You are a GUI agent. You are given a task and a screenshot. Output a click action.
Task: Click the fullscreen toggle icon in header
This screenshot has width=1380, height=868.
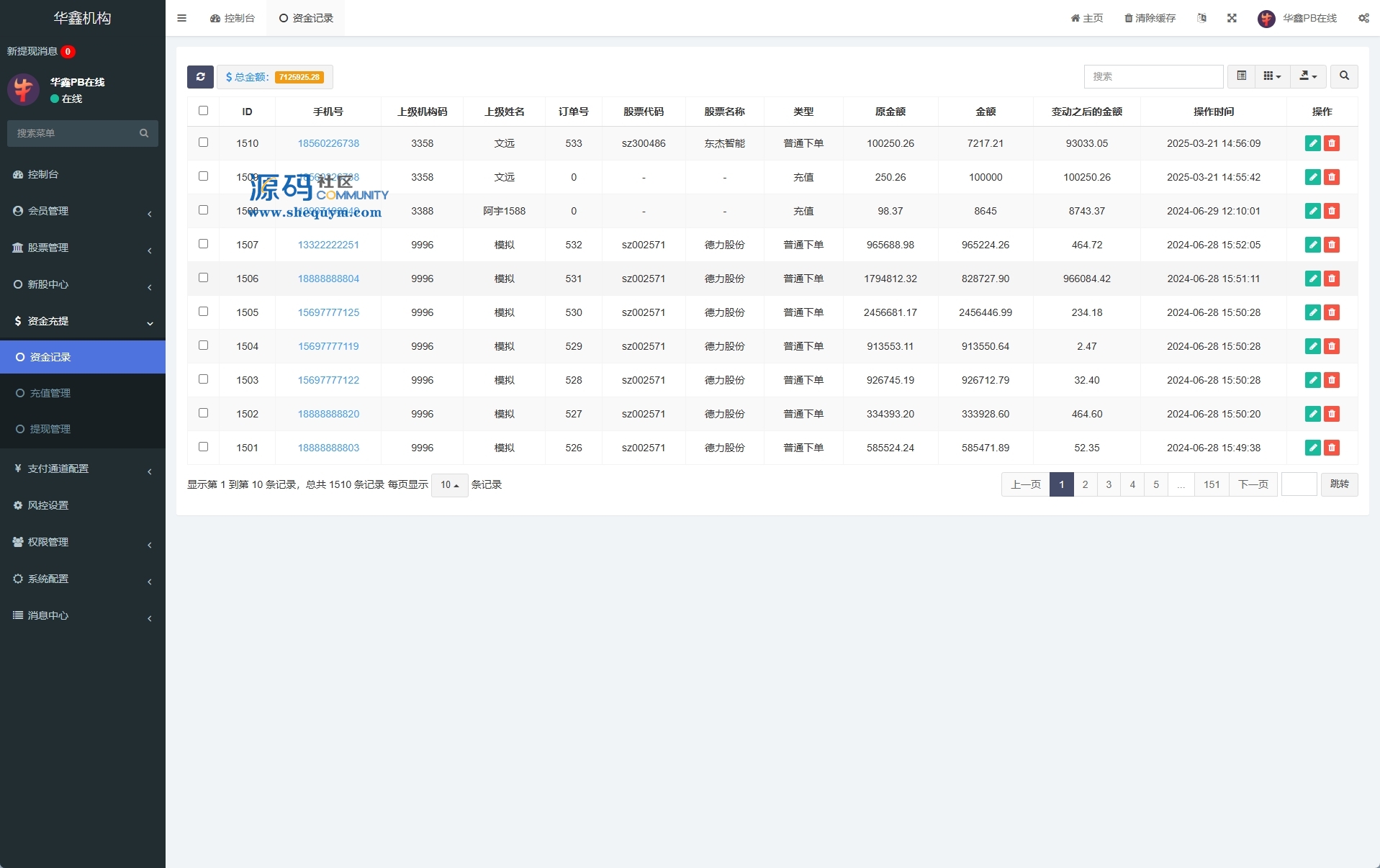point(1232,18)
